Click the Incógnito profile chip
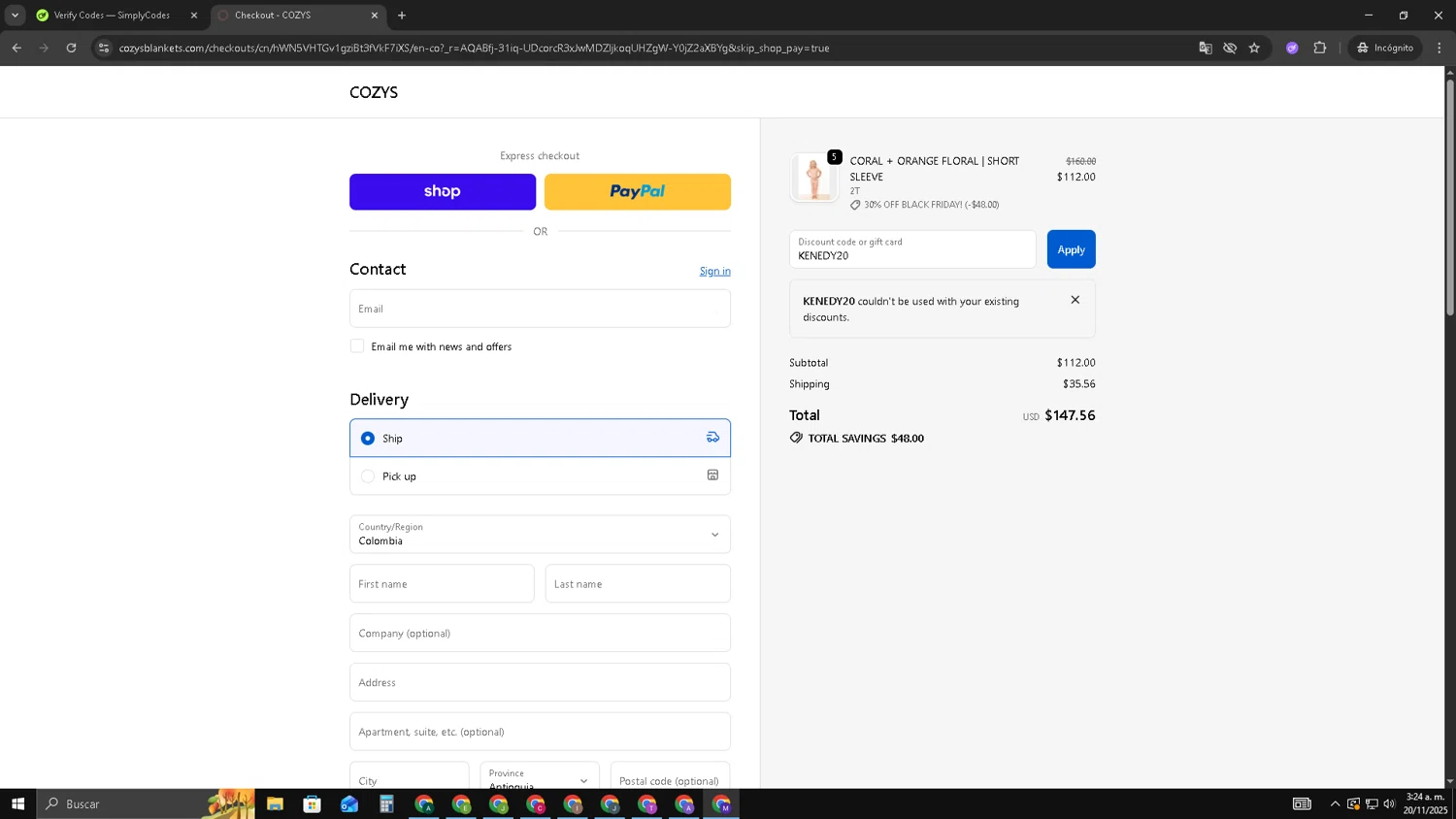The height and width of the screenshot is (819, 1456). pyautogui.click(x=1385, y=48)
